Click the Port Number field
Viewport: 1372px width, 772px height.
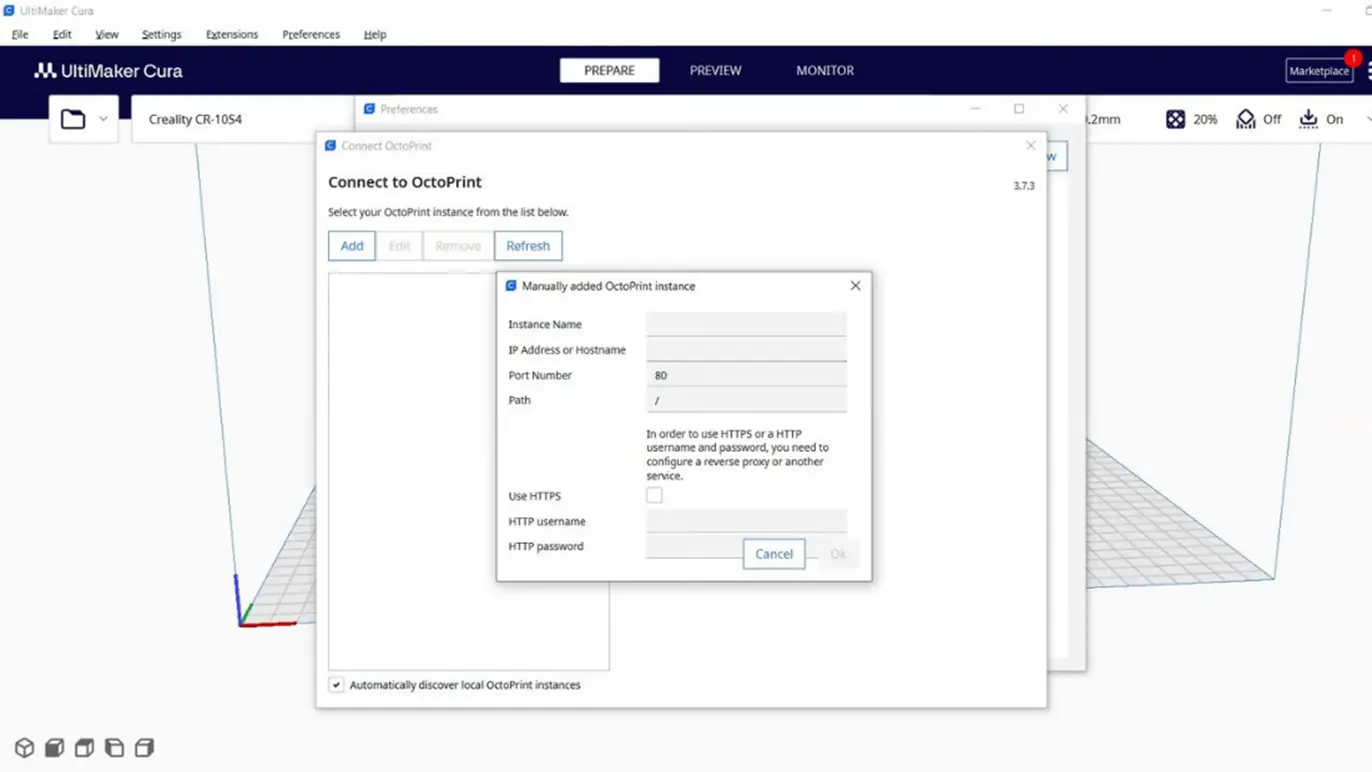[746, 375]
